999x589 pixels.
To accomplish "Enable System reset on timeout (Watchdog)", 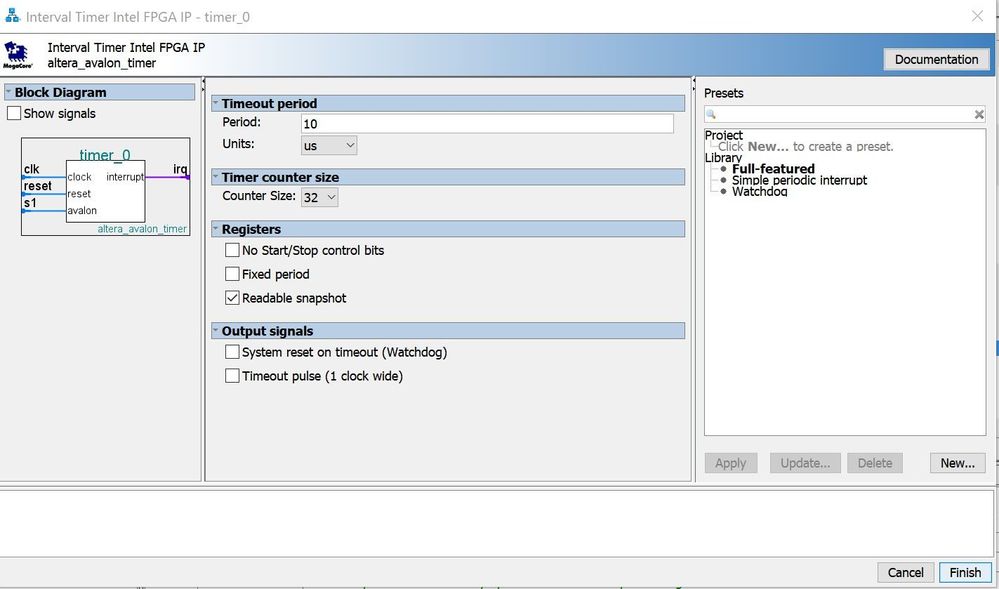I will [x=232, y=352].
